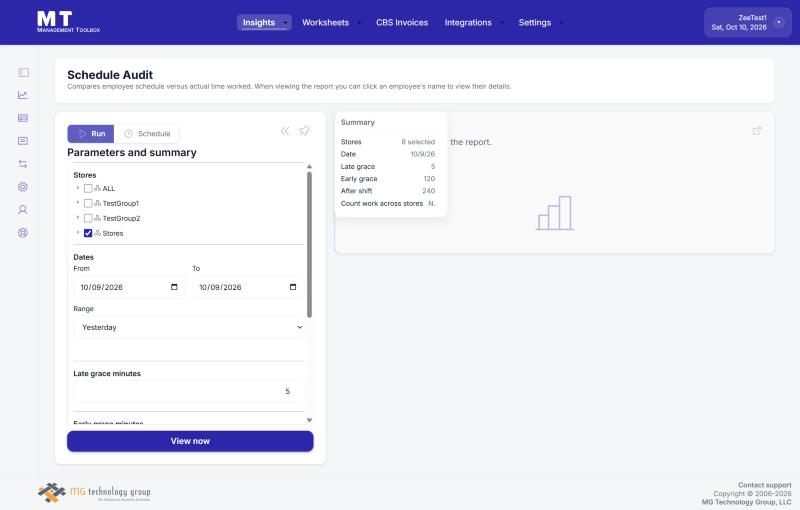Open the Settings menu
Image resolution: width=800 pixels, height=510 pixels.
pos(540,22)
